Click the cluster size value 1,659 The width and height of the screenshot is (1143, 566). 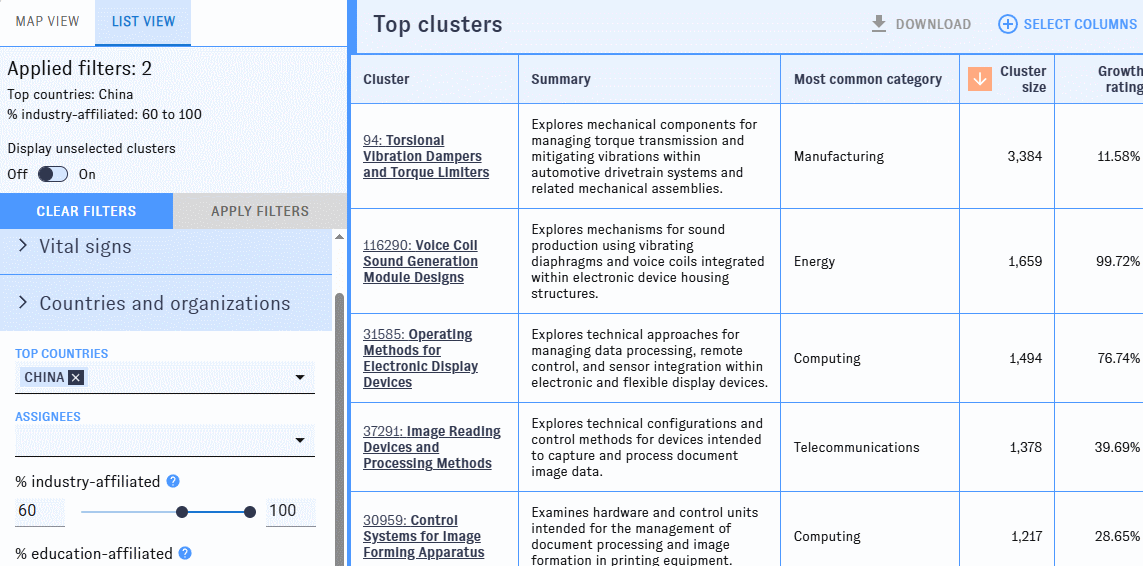(x=1025, y=261)
